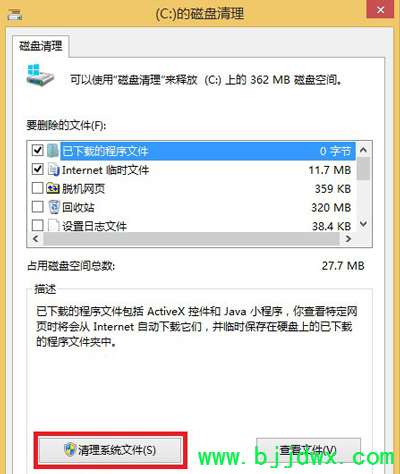Click the Internet temporary files icon
The image size is (400, 474).
click(x=53, y=170)
